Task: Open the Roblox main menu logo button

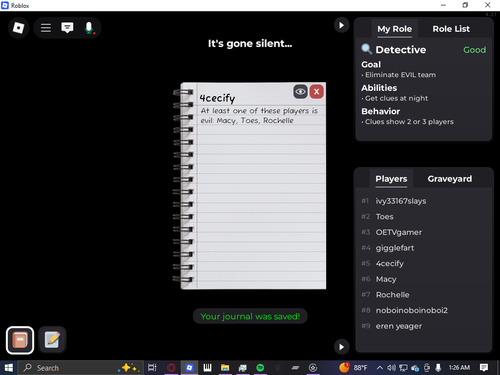Action: coord(18,28)
